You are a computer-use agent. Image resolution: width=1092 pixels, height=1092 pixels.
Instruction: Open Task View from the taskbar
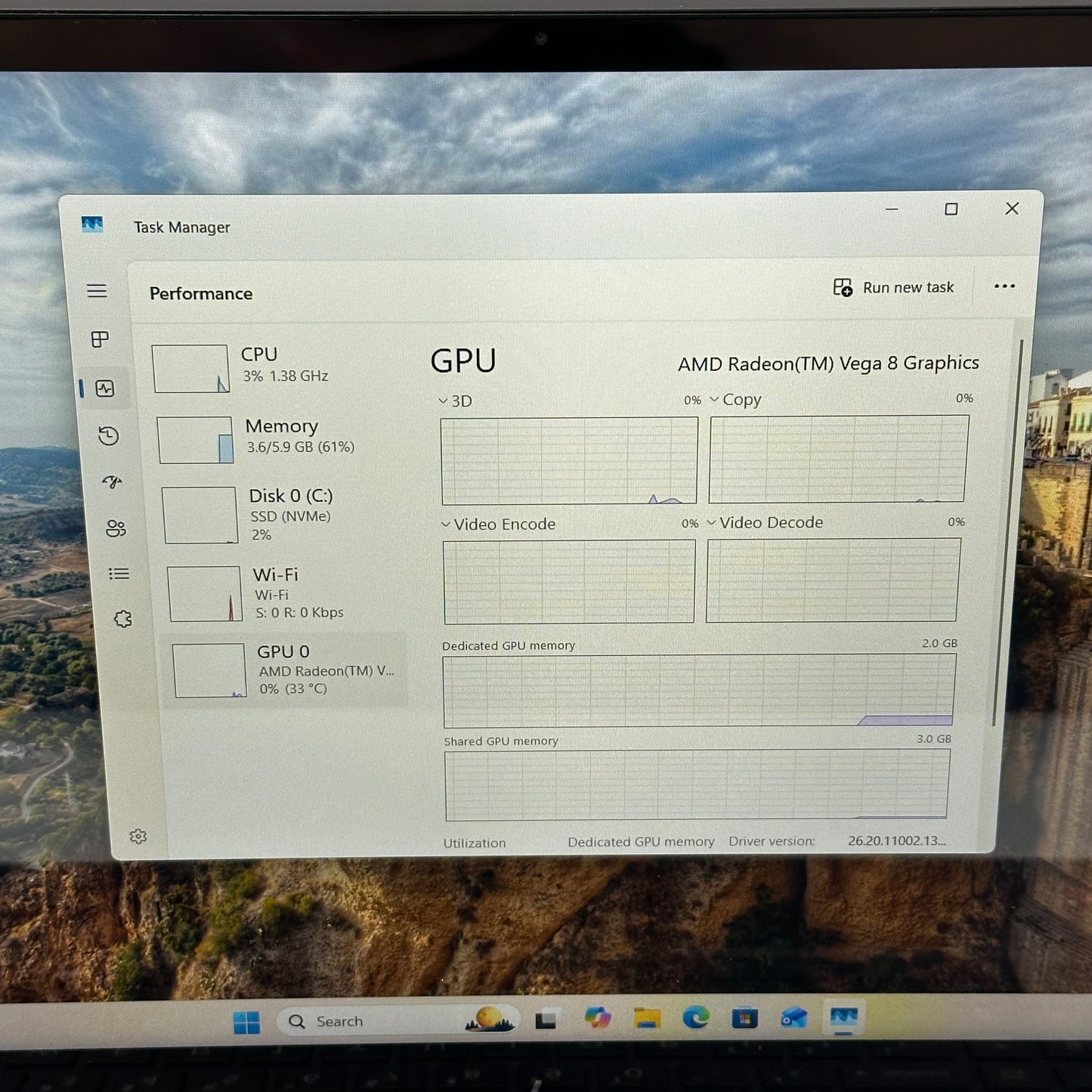[546, 1020]
